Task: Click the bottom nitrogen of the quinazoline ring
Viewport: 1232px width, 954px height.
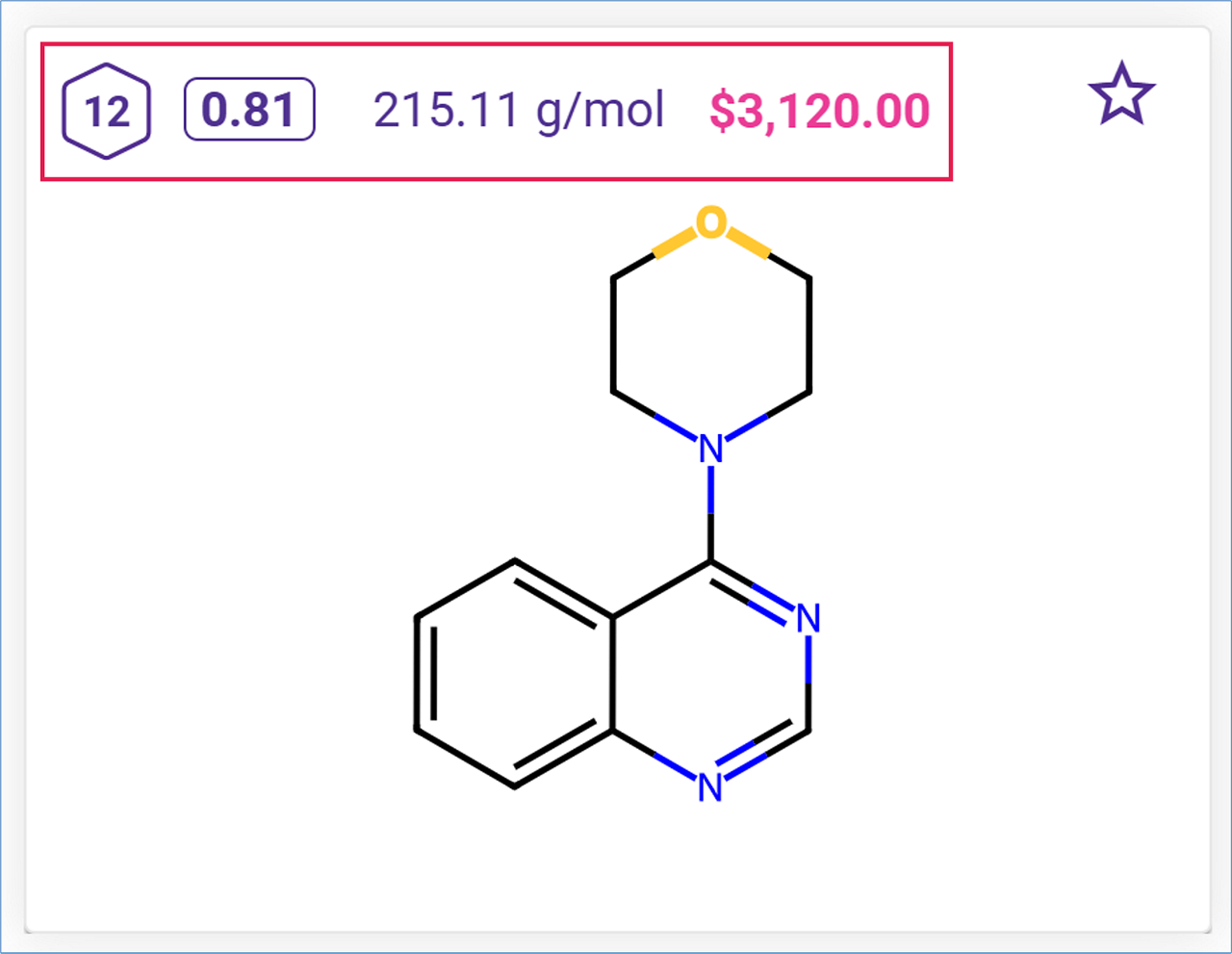Action: 710,787
